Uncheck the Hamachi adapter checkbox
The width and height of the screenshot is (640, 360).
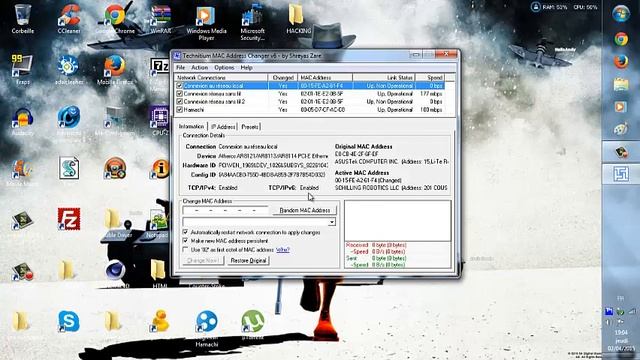pyautogui.click(x=179, y=109)
